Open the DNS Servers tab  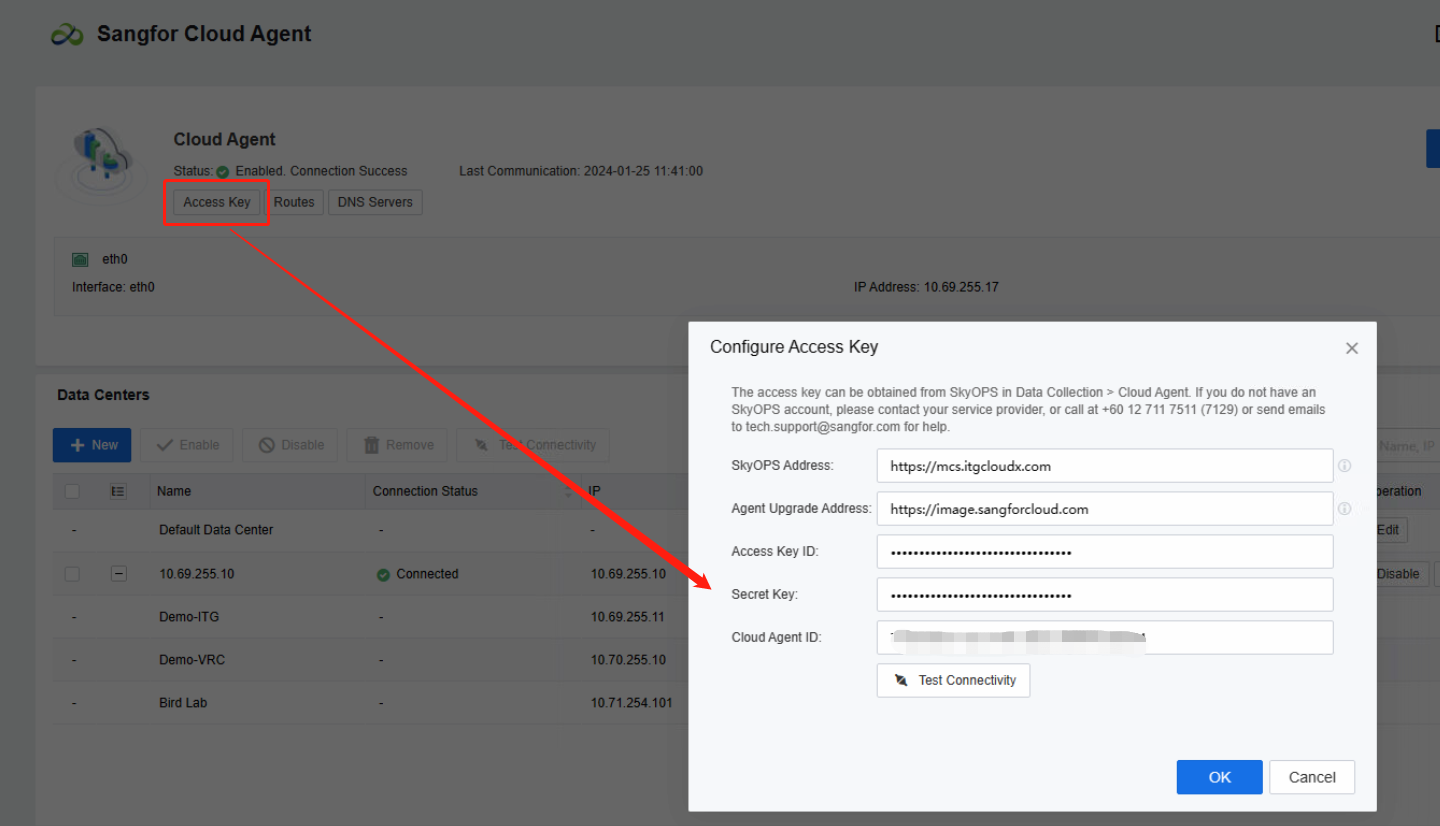click(x=375, y=202)
